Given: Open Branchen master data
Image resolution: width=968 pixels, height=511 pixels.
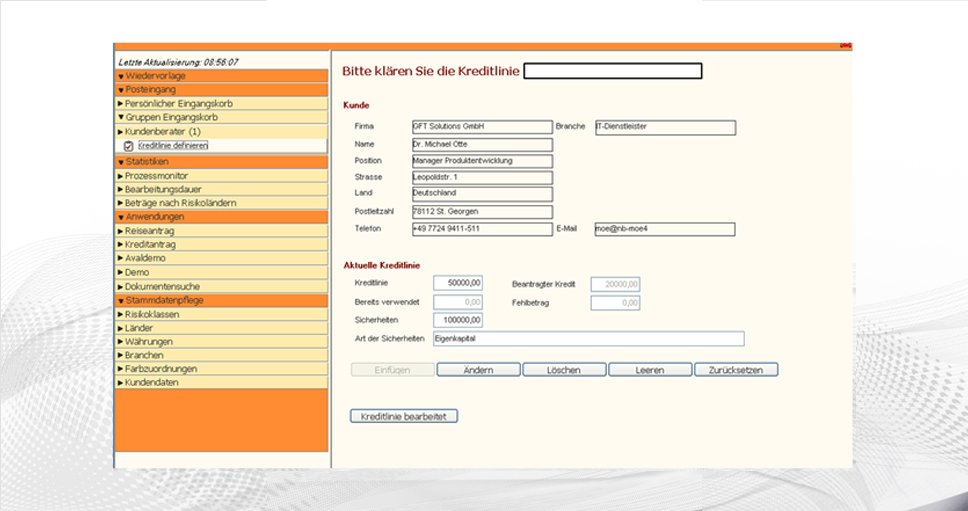Looking at the screenshot, I should [221, 355].
